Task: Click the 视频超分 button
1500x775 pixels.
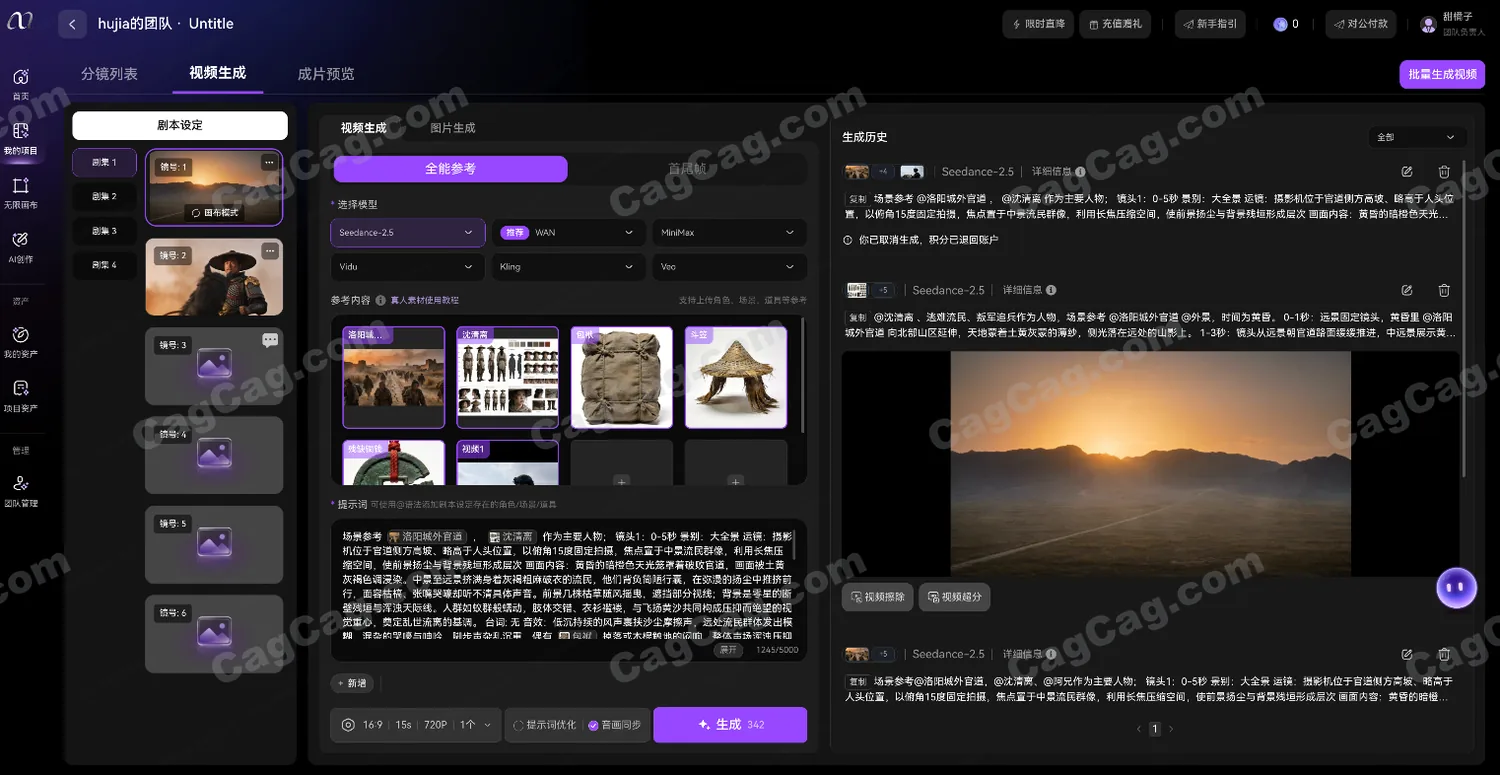Action: [x=955, y=597]
